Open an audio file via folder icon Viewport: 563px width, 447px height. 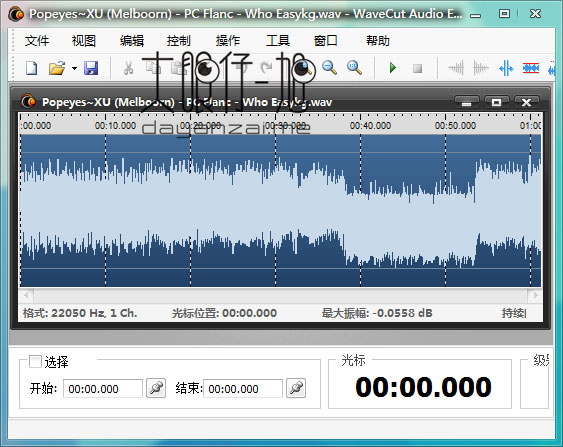[x=57, y=68]
